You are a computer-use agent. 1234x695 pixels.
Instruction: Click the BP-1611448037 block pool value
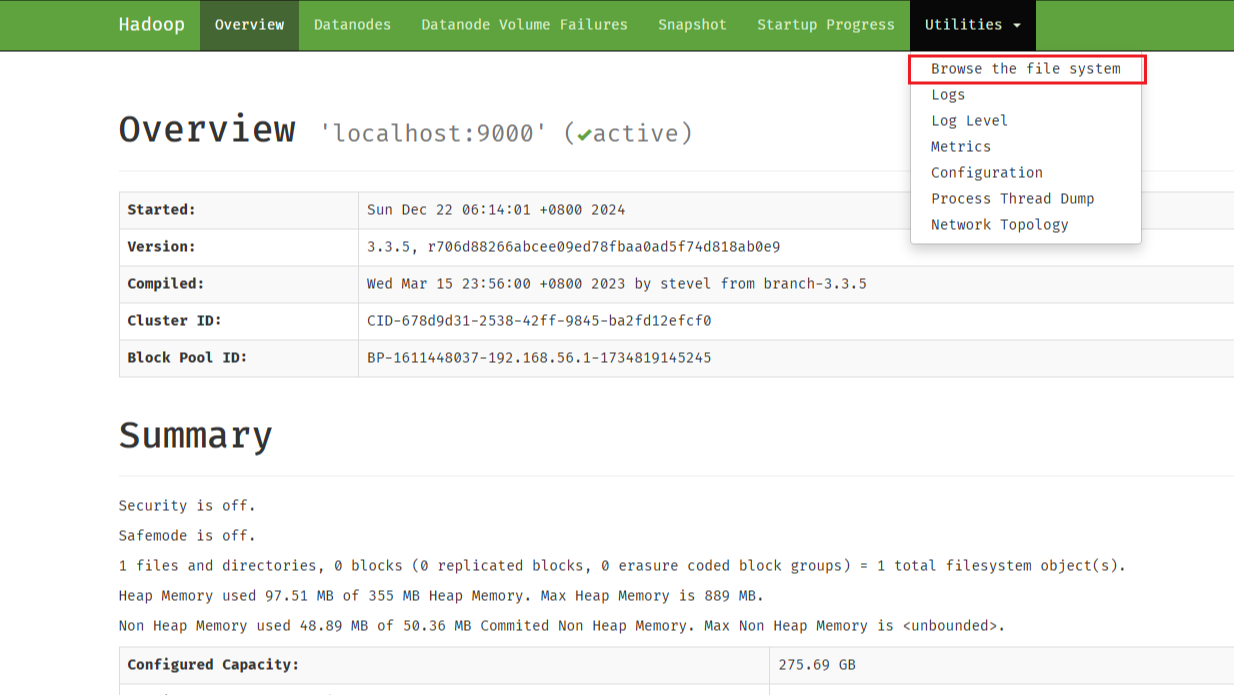(539, 358)
